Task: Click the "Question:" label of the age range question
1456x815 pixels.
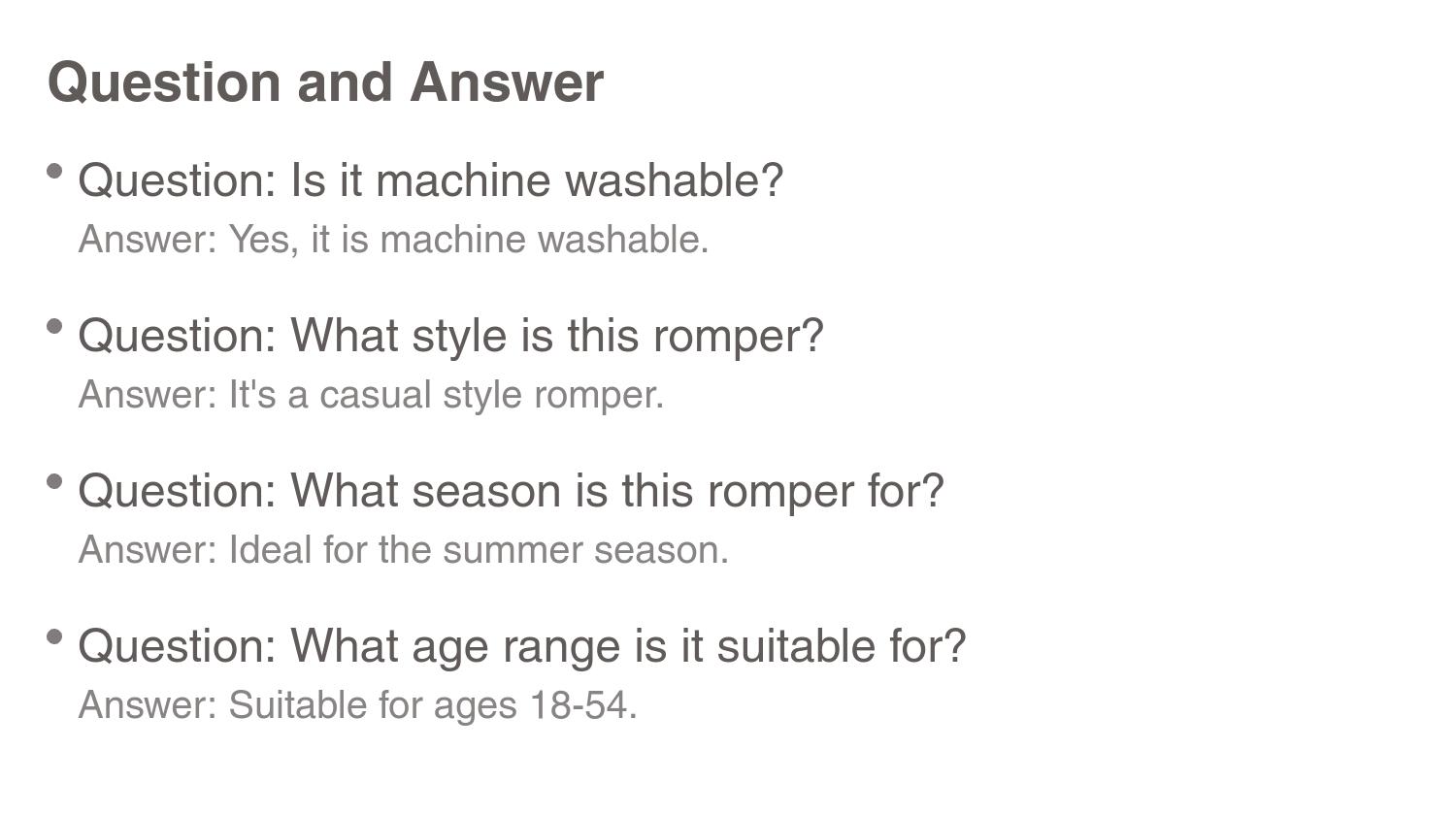Action: coord(178,646)
